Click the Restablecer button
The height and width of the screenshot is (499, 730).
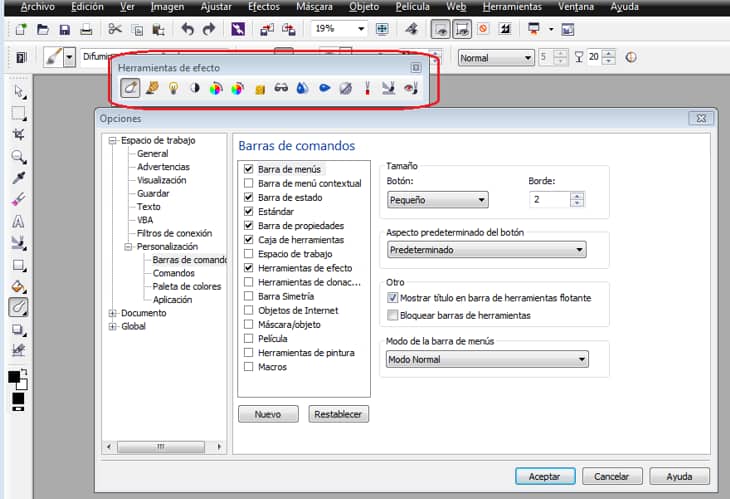pyautogui.click(x=339, y=414)
